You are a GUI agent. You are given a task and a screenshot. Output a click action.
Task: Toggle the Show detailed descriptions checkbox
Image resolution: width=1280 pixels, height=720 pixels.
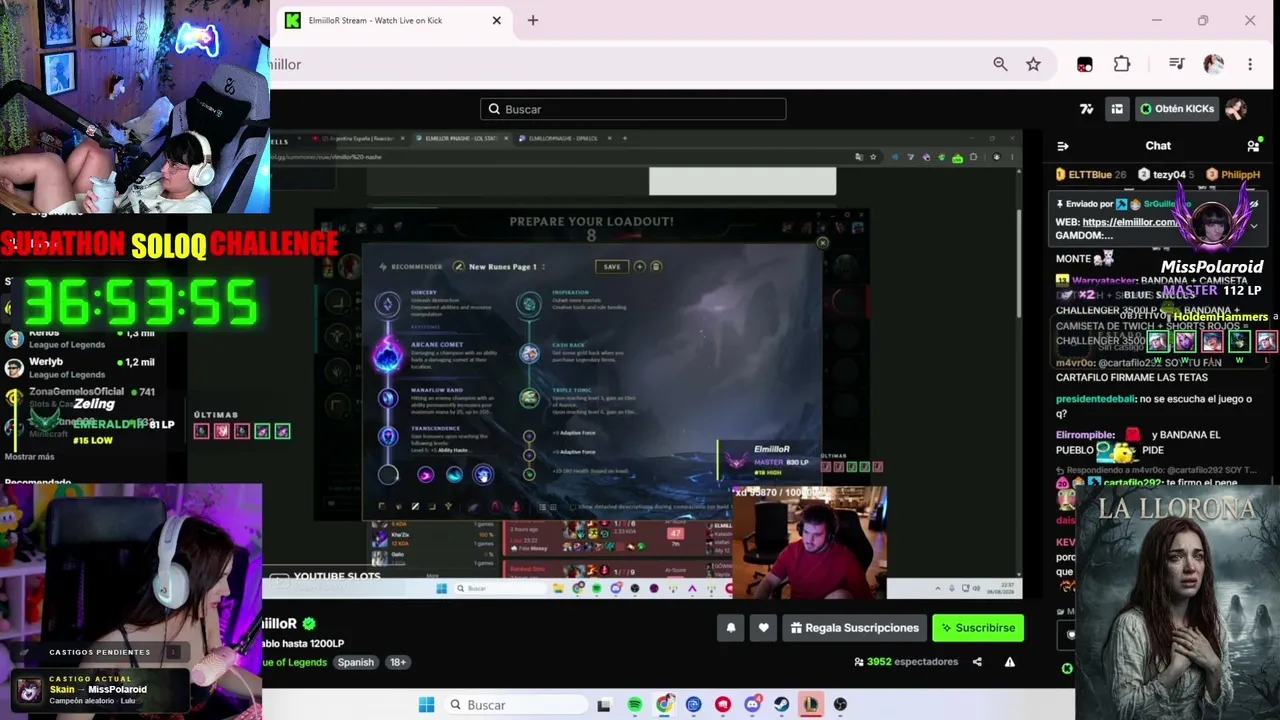[574, 507]
